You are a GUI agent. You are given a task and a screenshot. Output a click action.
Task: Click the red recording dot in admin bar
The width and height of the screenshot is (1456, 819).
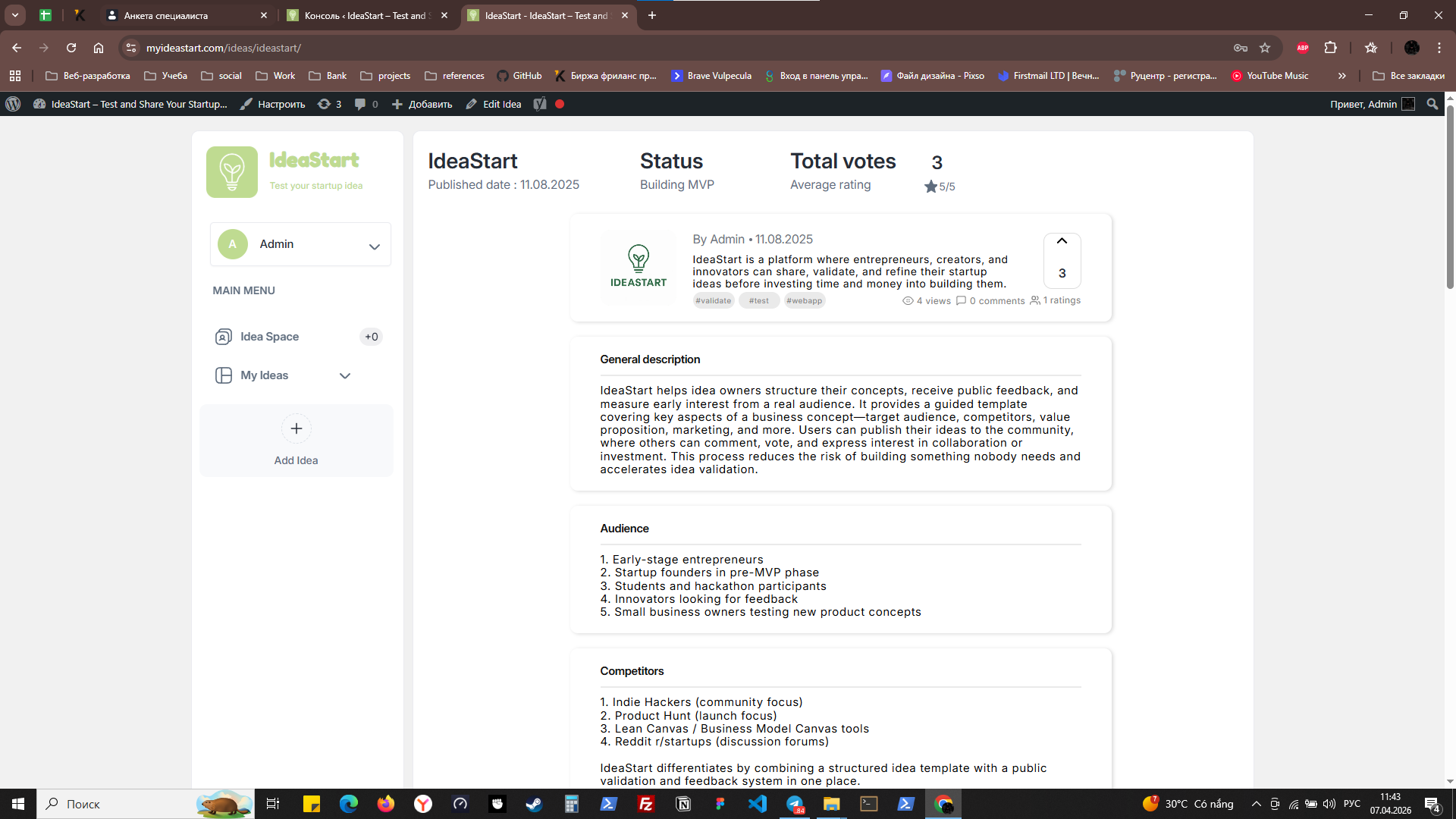[560, 104]
